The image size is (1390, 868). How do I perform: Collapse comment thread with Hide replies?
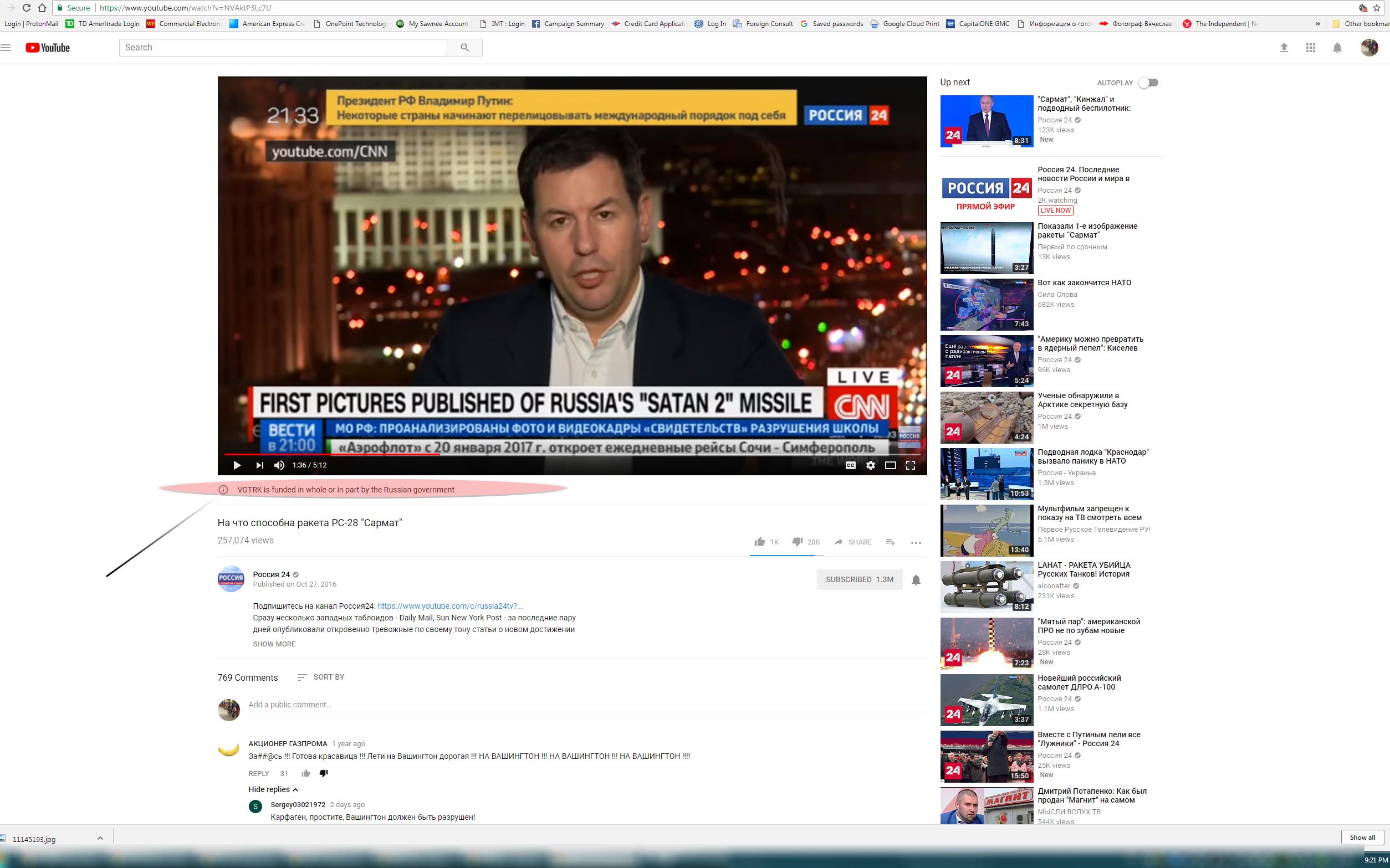273,789
